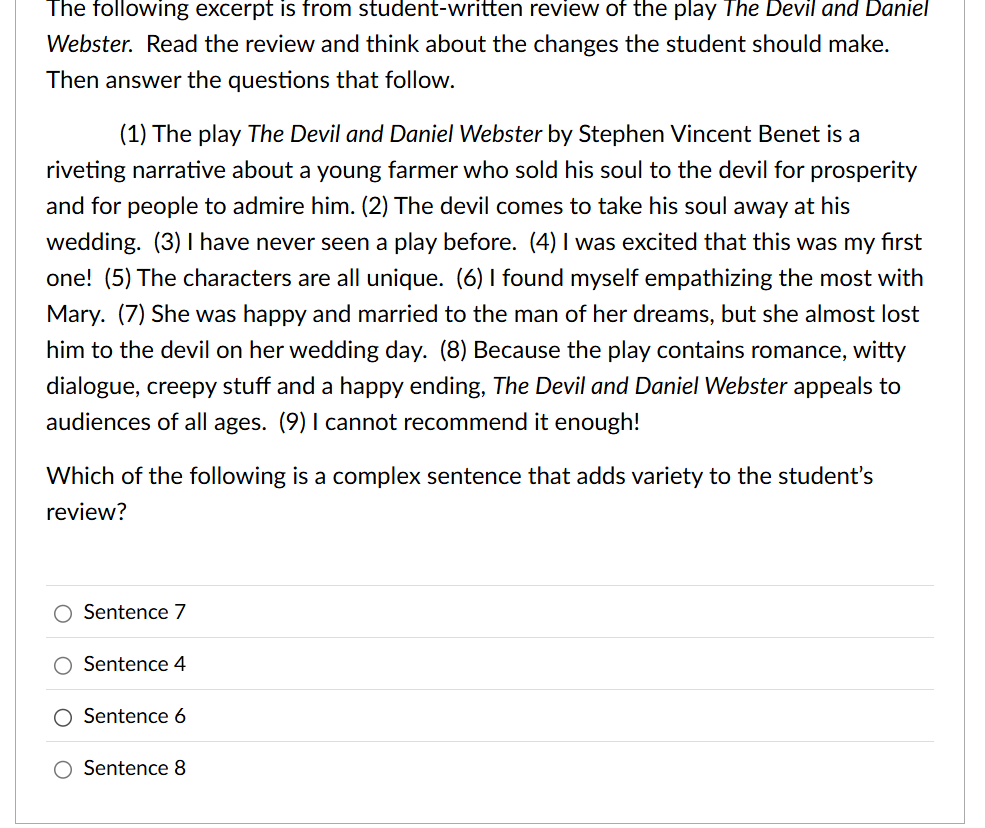Click the question about complex sentences

(458, 493)
